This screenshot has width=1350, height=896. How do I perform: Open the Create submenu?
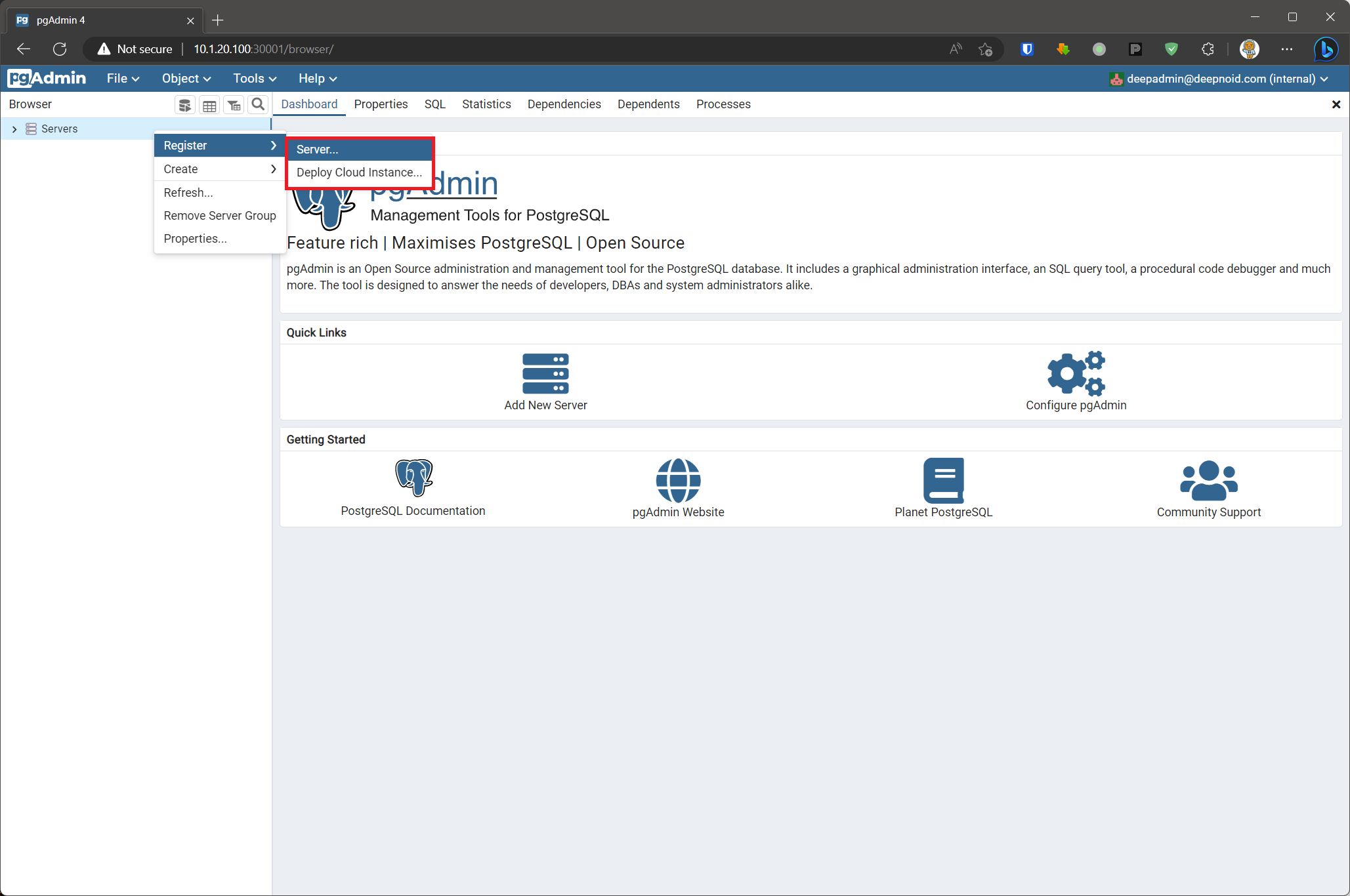click(x=220, y=169)
